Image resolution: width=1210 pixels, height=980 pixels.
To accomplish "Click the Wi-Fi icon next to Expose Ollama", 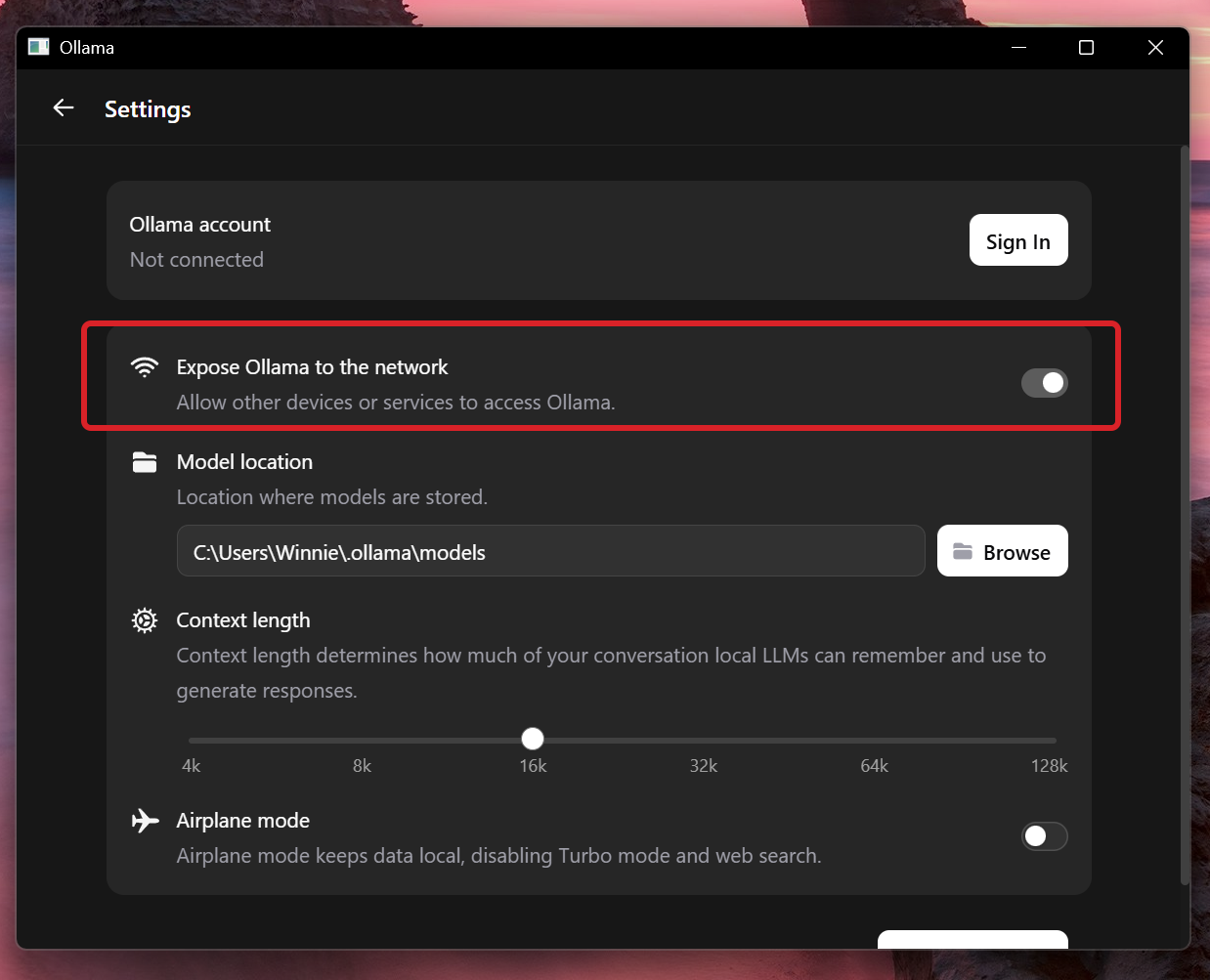I will click(x=145, y=367).
